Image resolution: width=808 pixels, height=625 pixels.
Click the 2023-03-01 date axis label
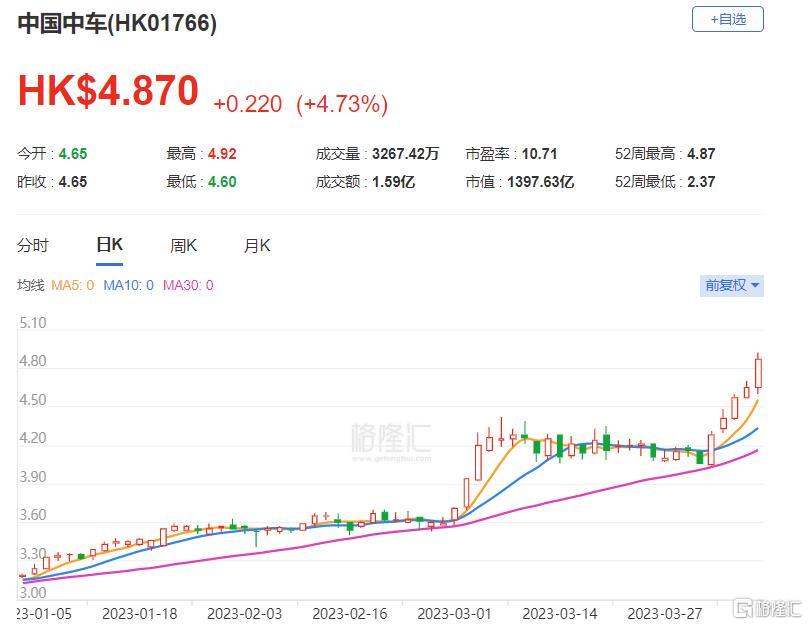coord(454,614)
